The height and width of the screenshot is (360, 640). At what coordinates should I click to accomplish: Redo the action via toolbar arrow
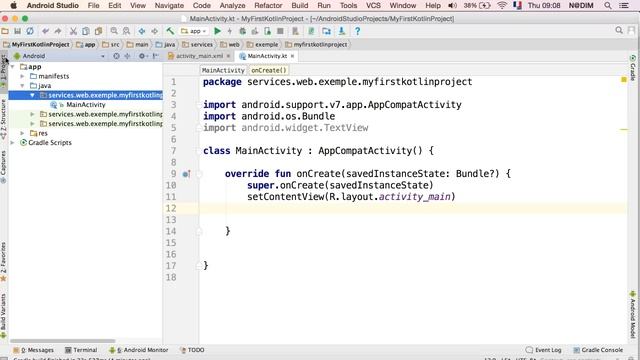point(58,31)
